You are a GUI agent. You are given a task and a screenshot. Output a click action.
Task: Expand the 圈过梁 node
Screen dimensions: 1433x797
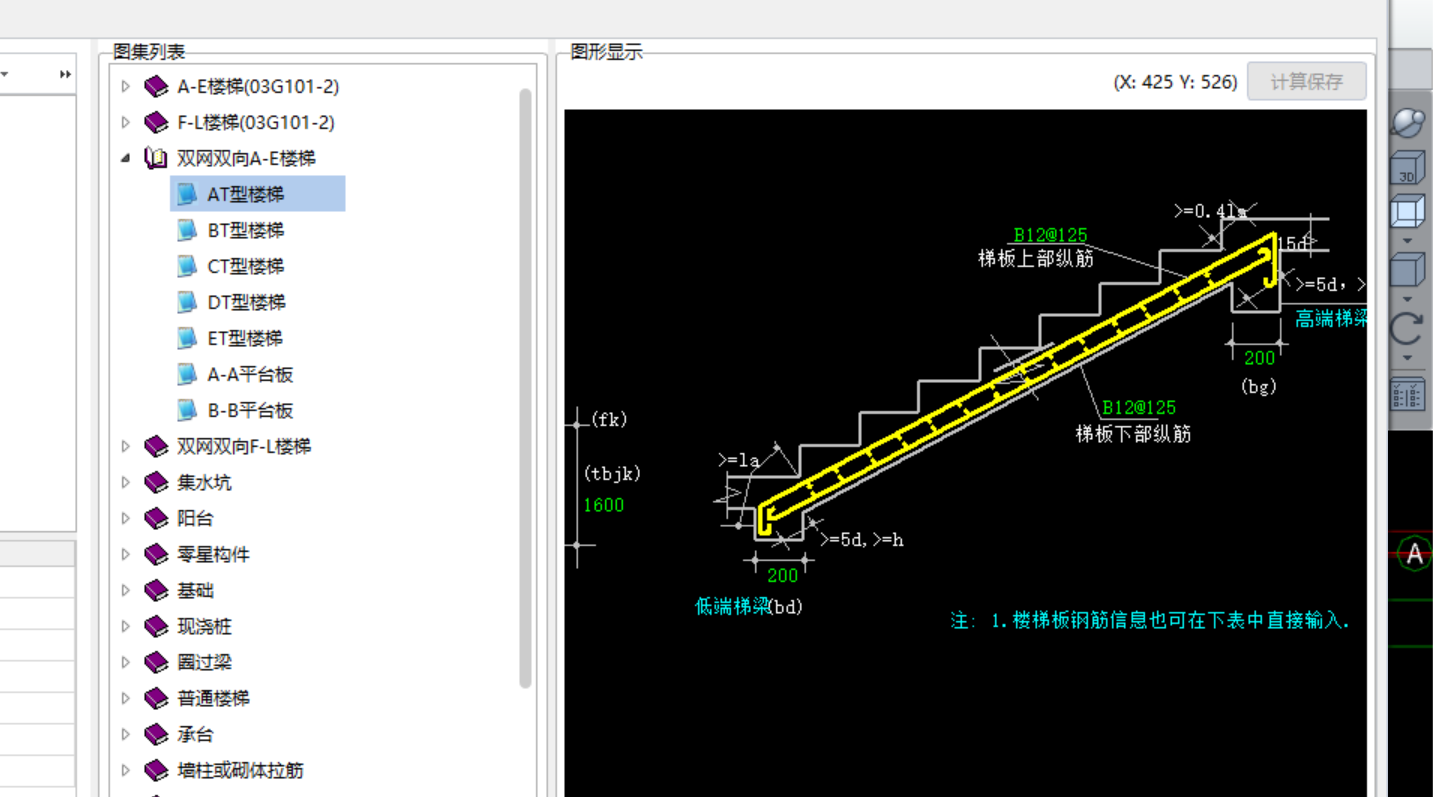click(x=125, y=663)
